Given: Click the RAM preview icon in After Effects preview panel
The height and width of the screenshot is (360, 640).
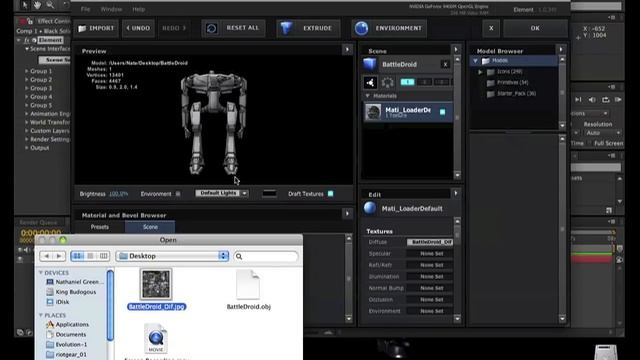Looking at the screenshot, I should click(618, 100).
